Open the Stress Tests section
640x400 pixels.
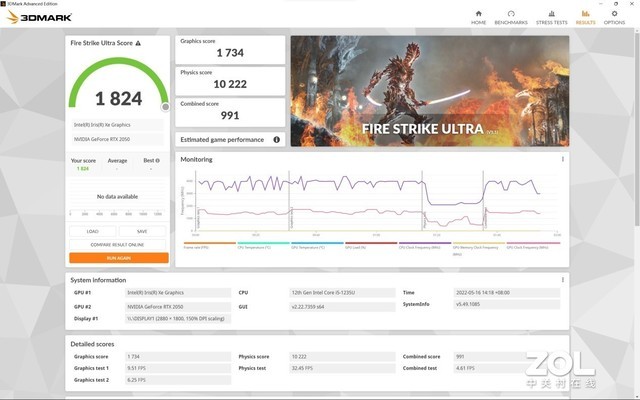[551, 17]
